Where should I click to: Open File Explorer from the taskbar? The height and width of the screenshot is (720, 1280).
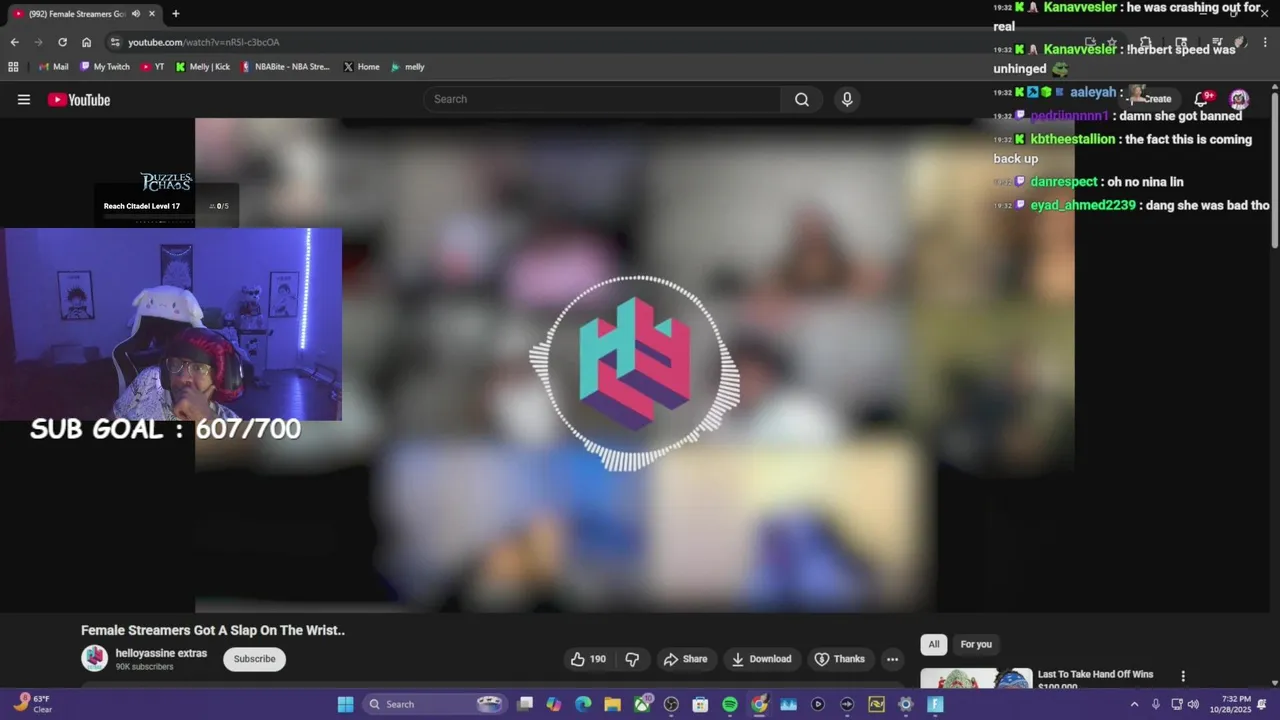[612, 704]
